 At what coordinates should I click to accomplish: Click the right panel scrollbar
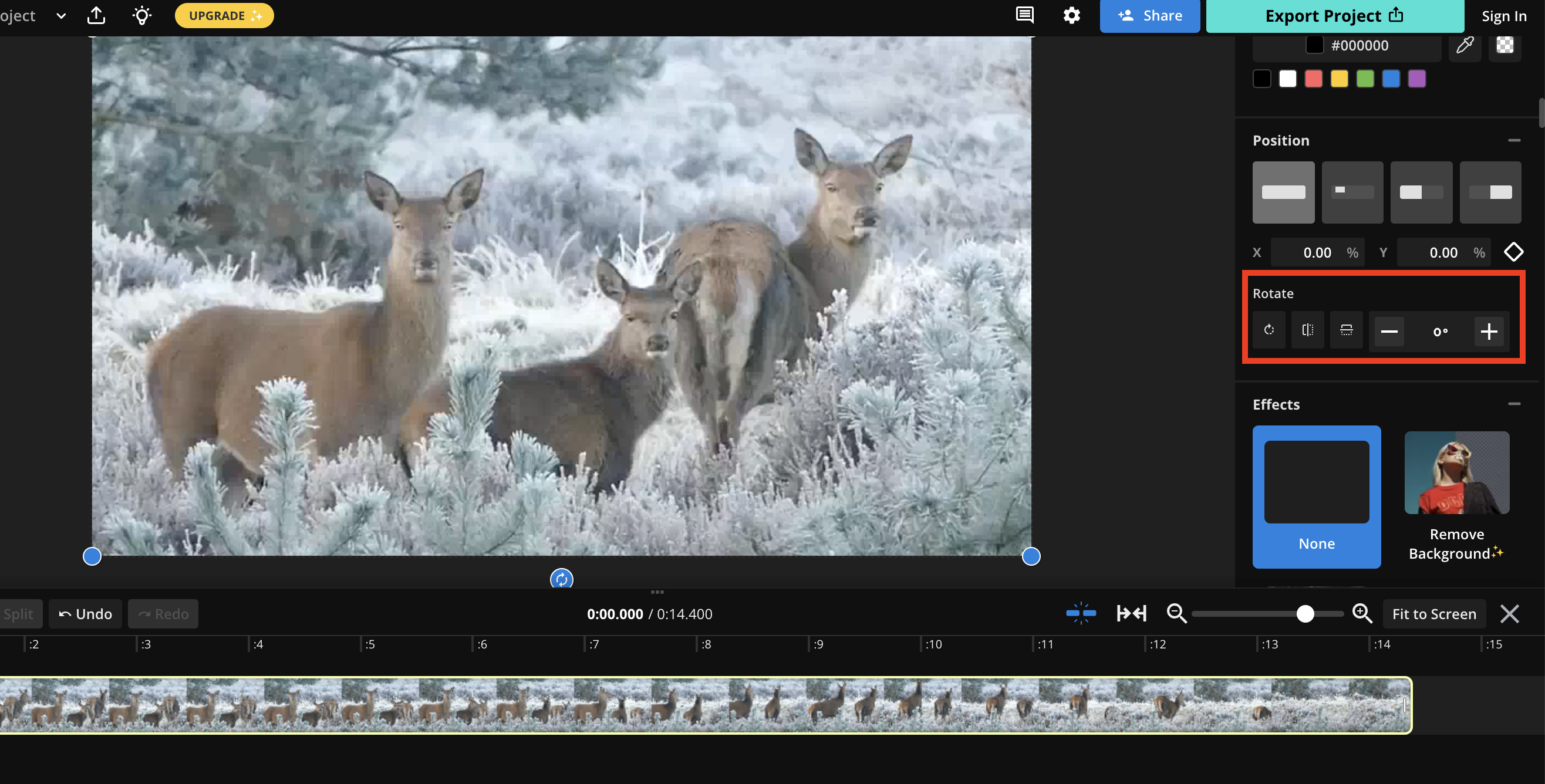[1541, 113]
